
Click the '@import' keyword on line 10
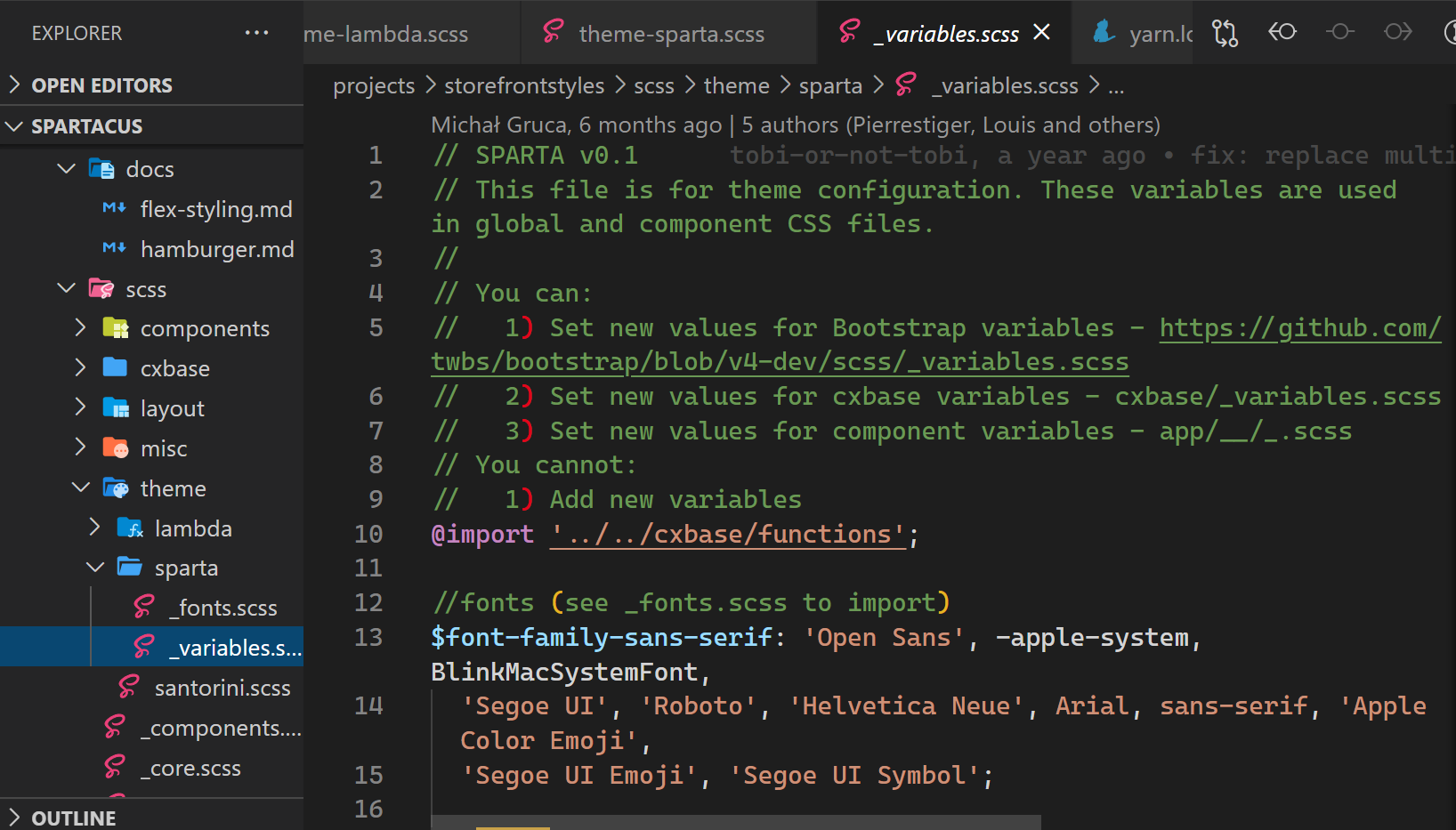(482, 535)
